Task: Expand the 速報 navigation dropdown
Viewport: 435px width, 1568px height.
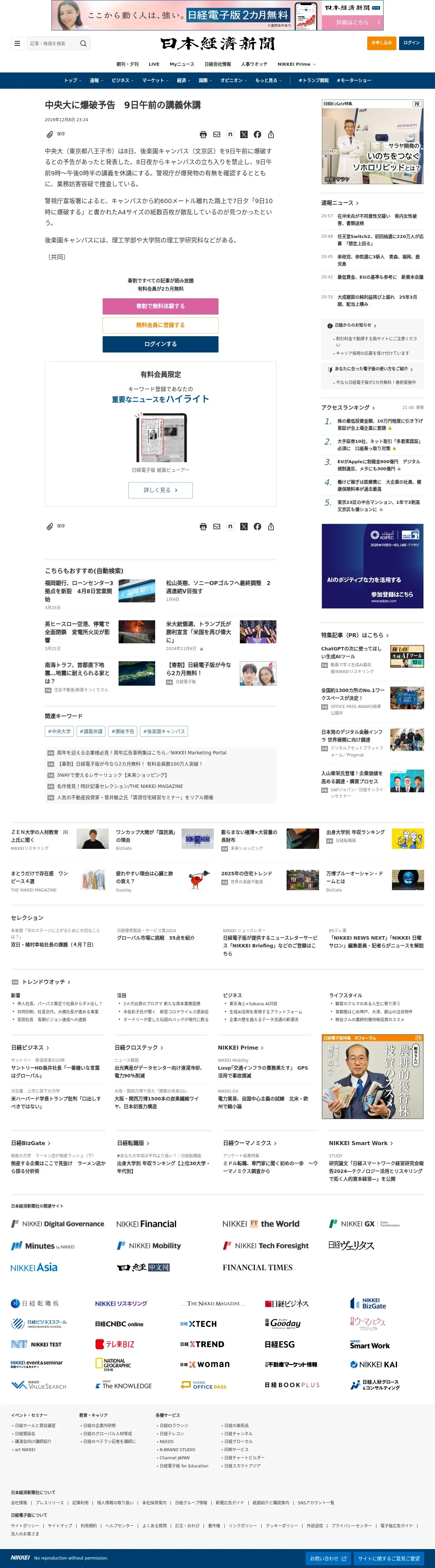Action: pyautogui.click(x=97, y=80)
